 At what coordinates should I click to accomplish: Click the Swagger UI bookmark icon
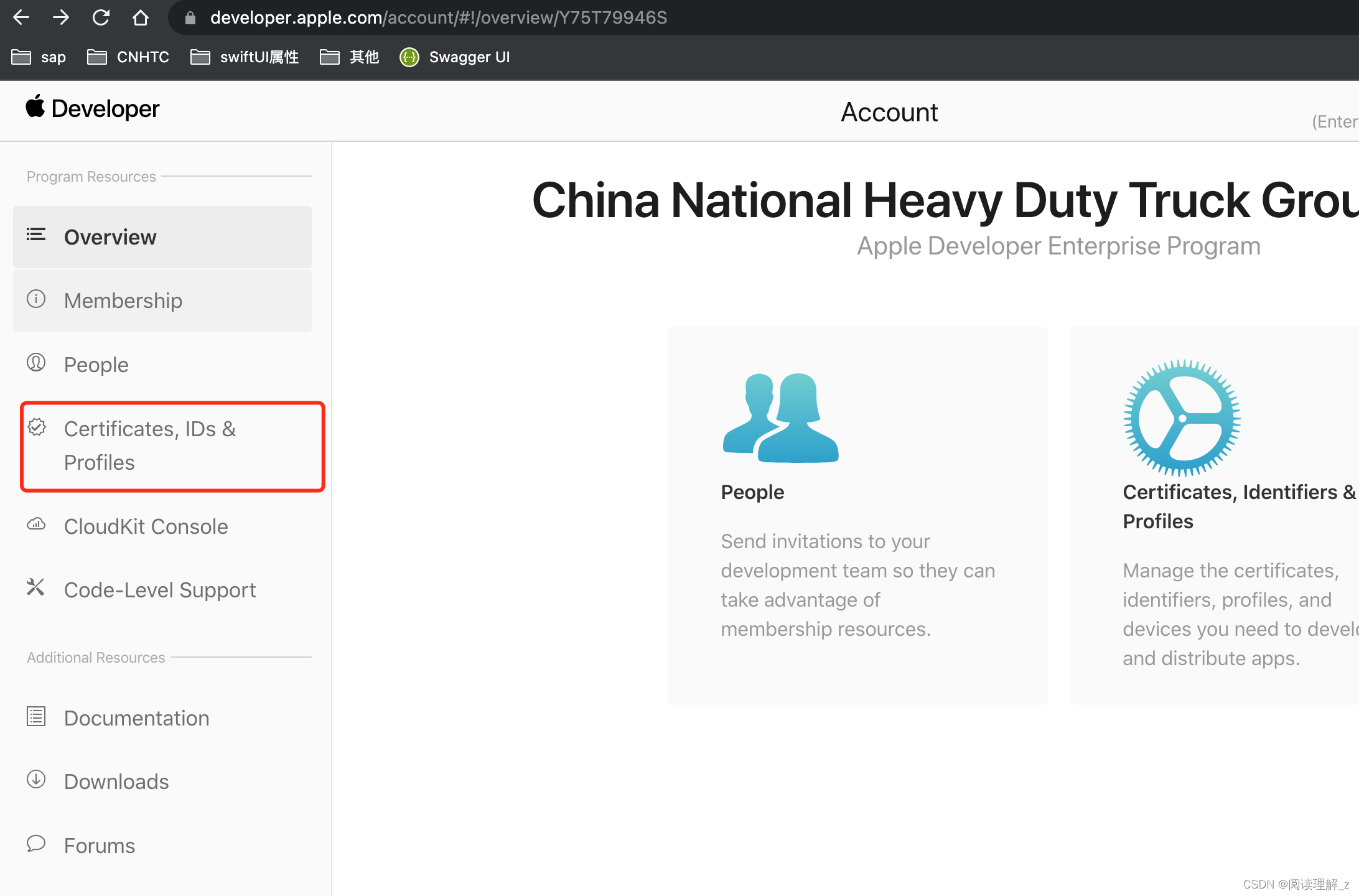pyautogui.click(x=409, y=57)
